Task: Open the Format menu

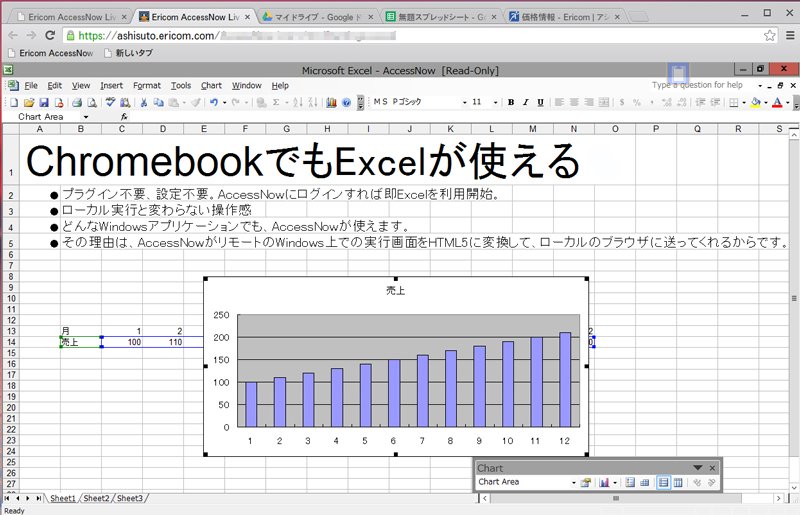Action: [x=146, y=86]
